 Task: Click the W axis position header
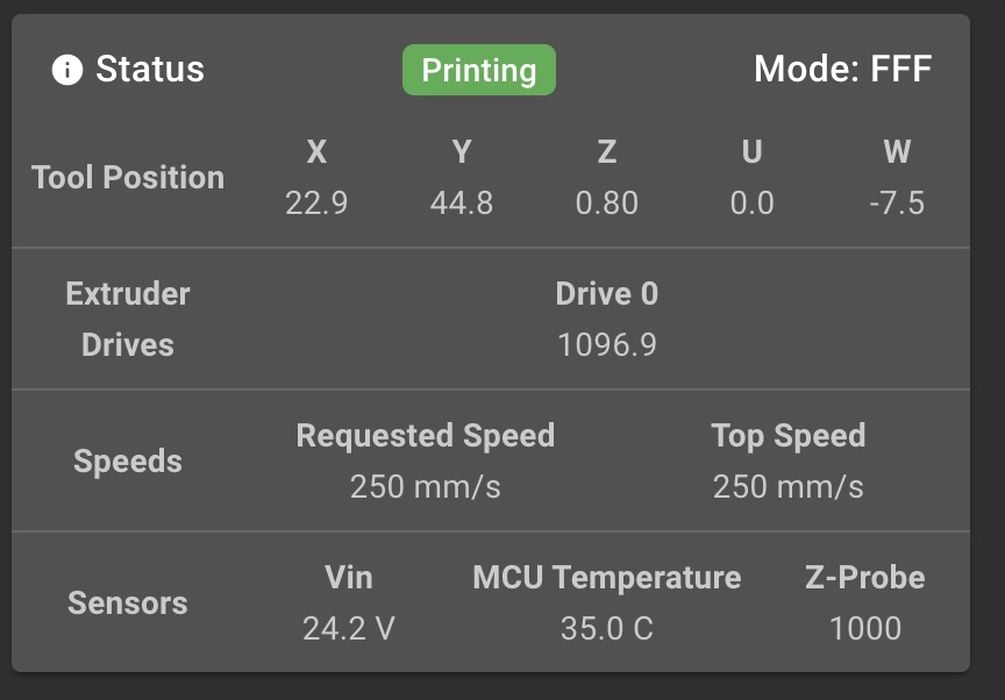(897, 152)
